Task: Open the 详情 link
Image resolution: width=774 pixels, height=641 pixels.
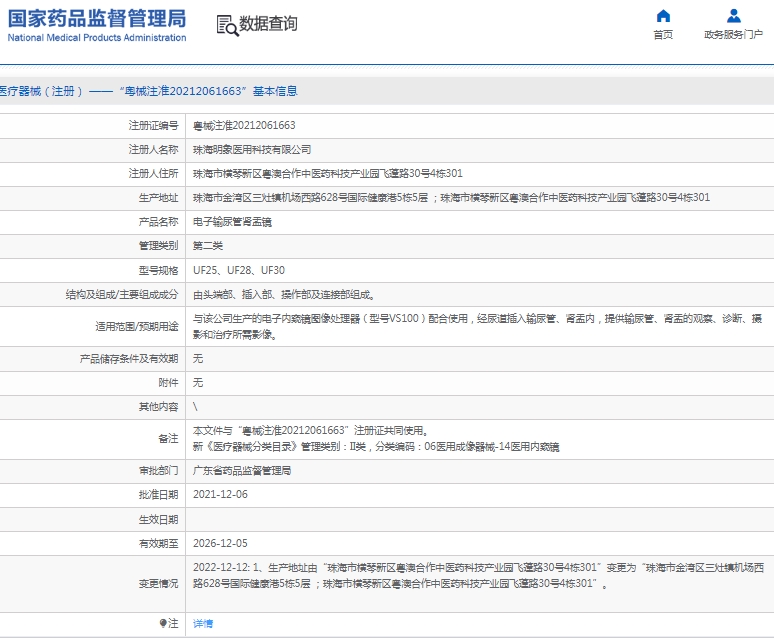Action: (x=203, y=624)
